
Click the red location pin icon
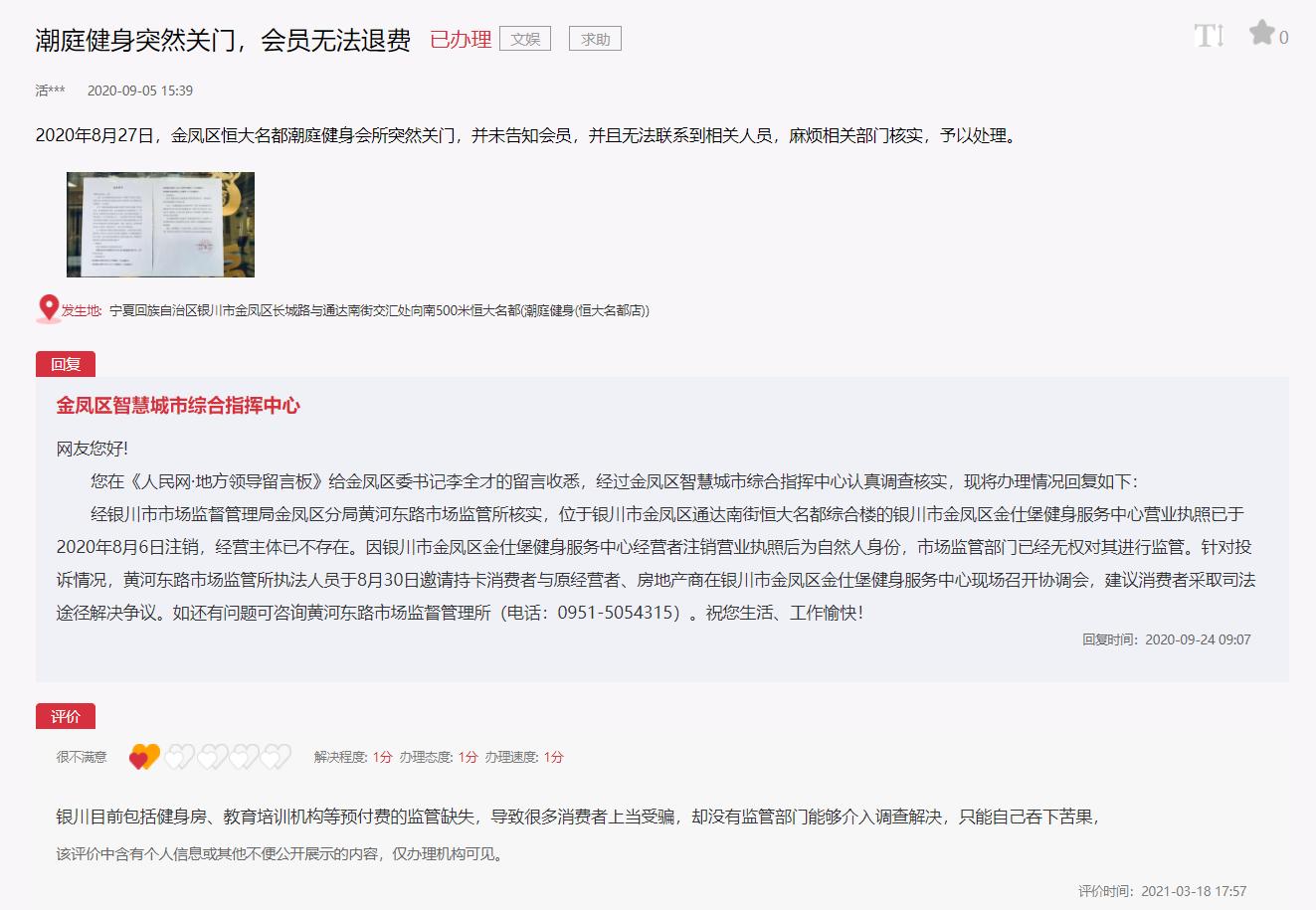(x=47, y=309)
